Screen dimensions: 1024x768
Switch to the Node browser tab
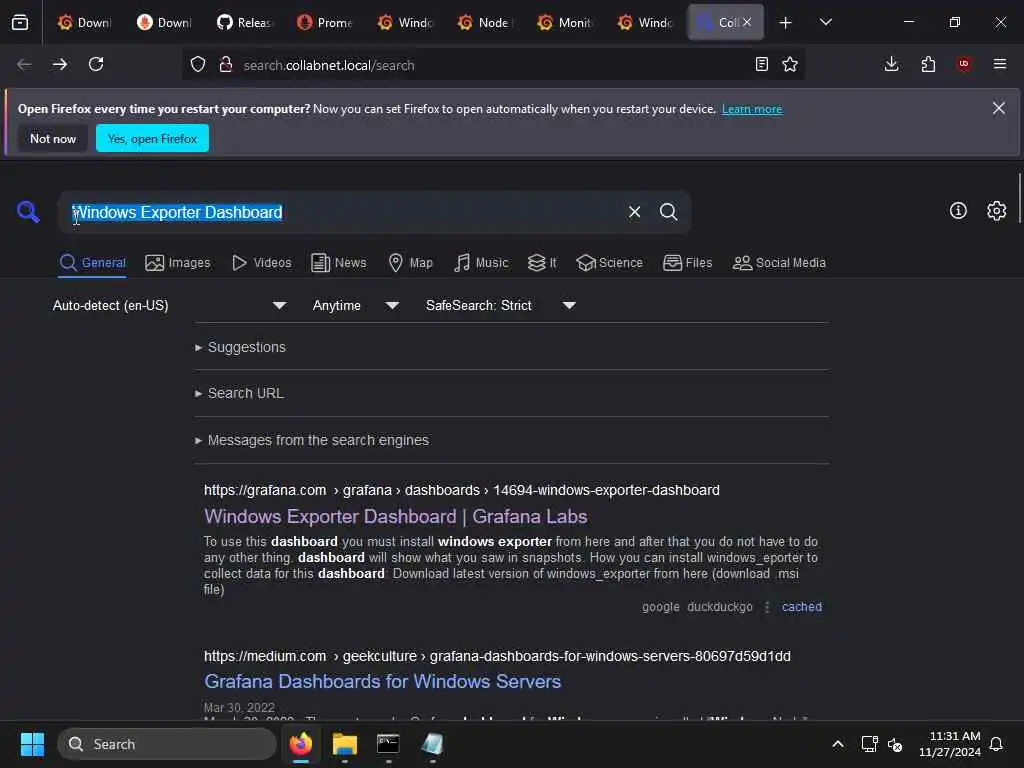[485, 23]
